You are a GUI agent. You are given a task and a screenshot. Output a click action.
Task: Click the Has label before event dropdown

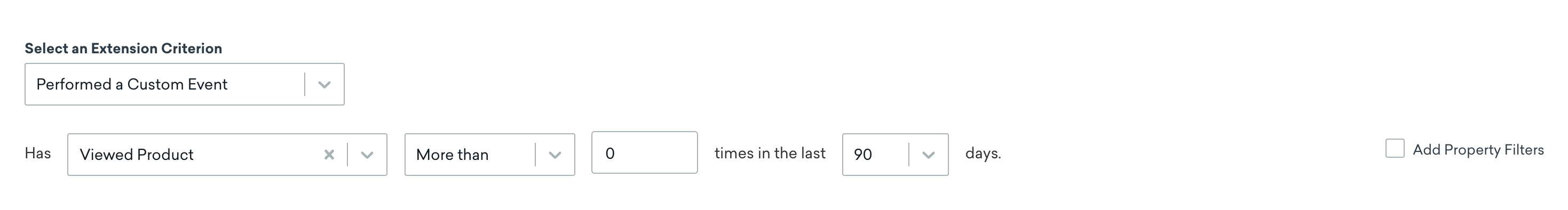click(x=38, y=154)
